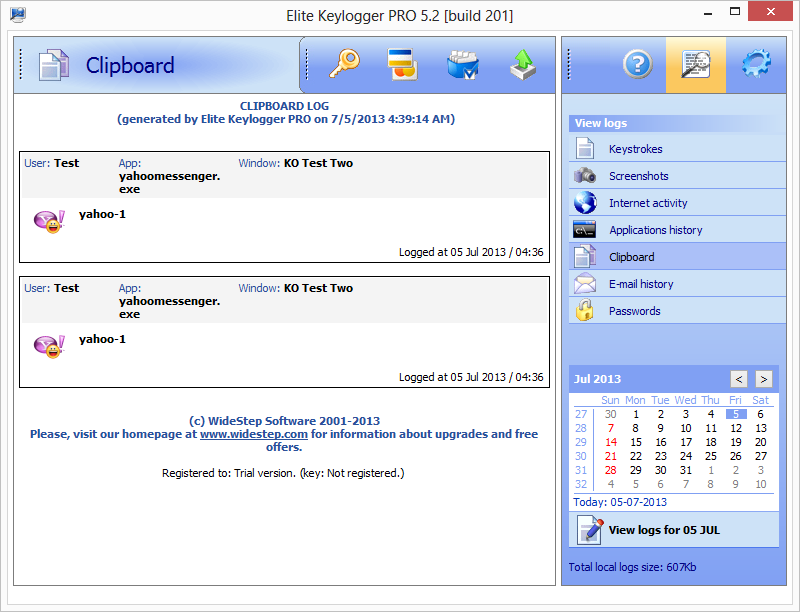800x612 pixels.
Task: Click the golden key icon in toolbar
Action: pos(344,64)
